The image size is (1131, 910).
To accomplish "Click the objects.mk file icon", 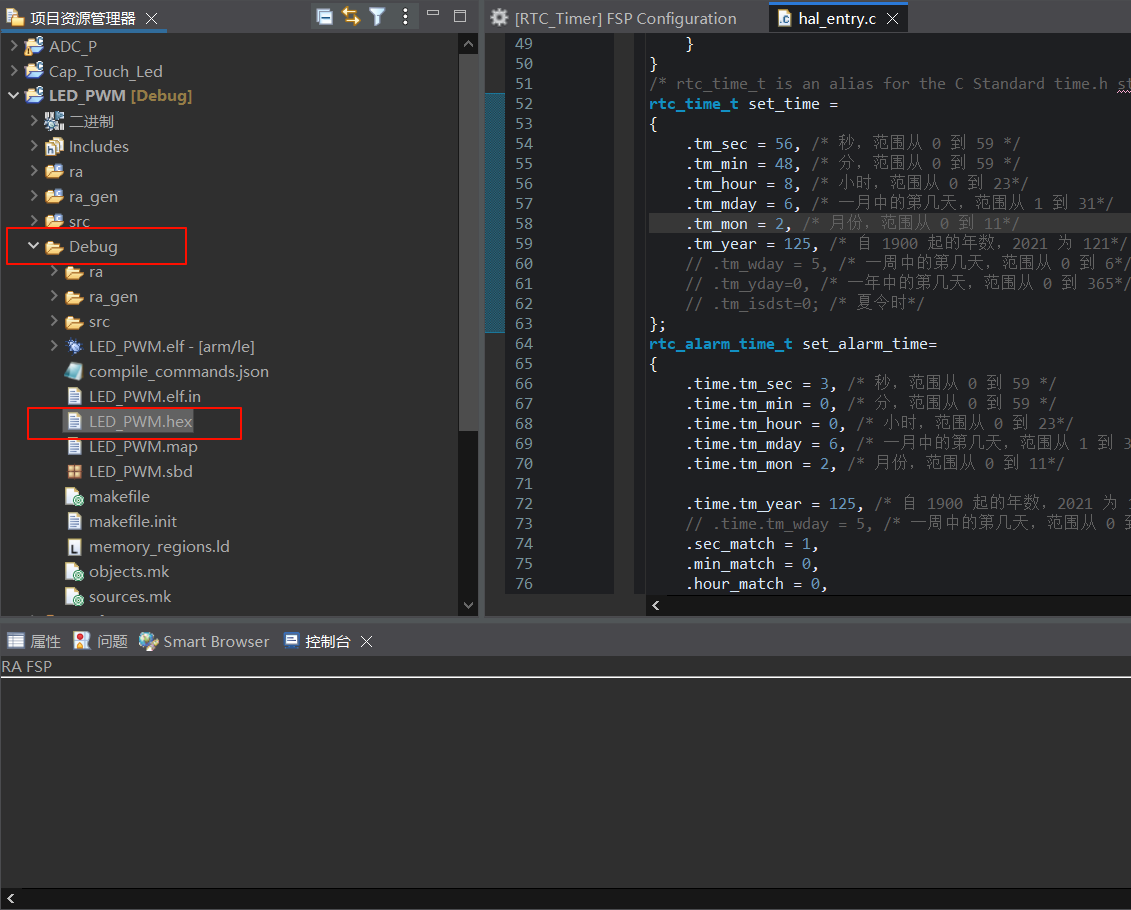I will [74, 573].
